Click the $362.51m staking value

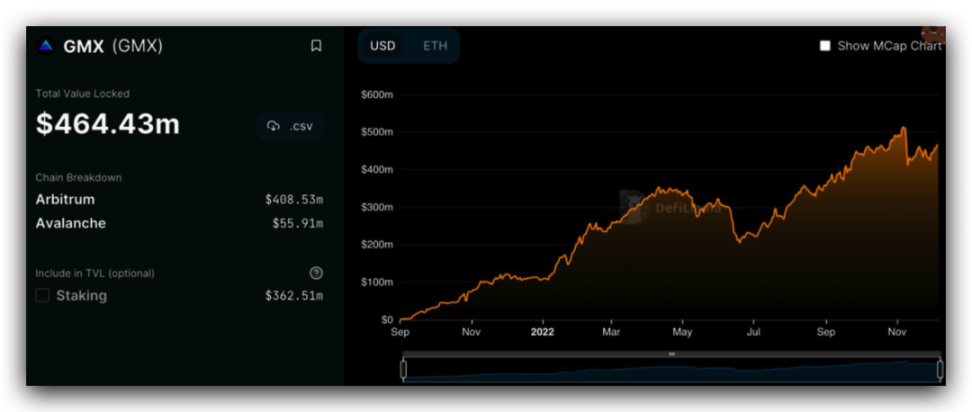pos(294,296)
